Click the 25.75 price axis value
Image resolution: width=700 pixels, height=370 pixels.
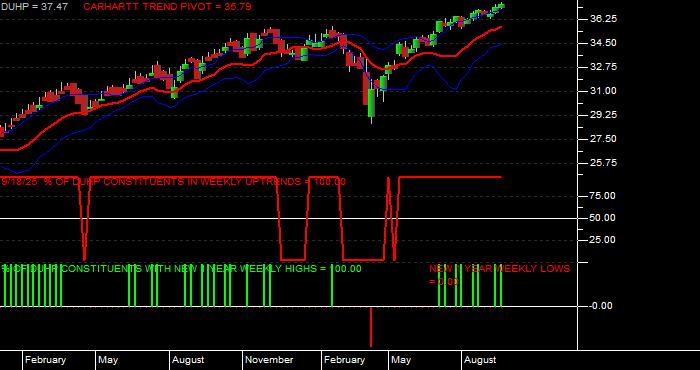coord(603,162)
